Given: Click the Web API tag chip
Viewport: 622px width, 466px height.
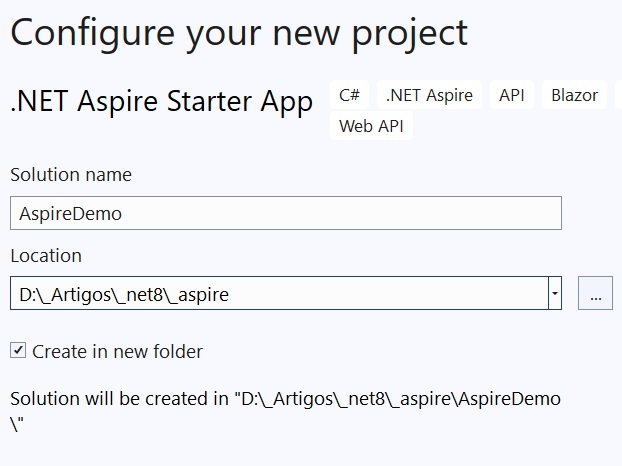Looking at the screenshot, I should tap(371, 126).
